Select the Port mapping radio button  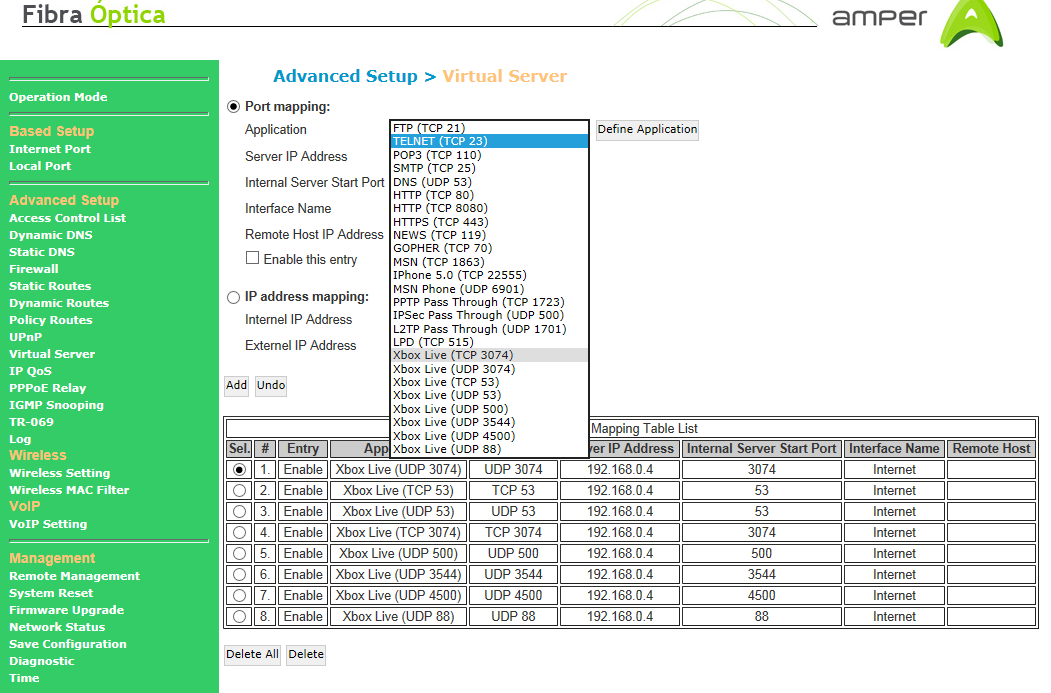point(233,107)
